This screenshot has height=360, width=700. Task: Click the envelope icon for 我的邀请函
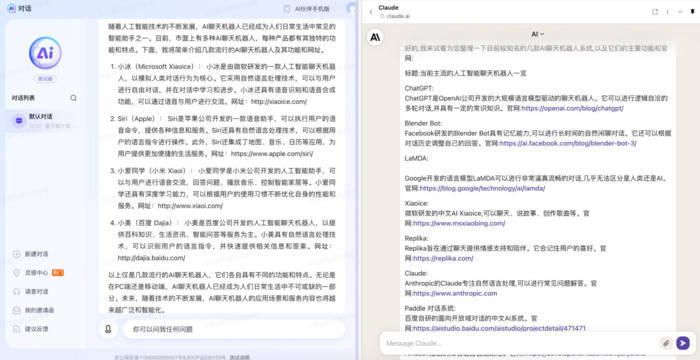point(17,310)
